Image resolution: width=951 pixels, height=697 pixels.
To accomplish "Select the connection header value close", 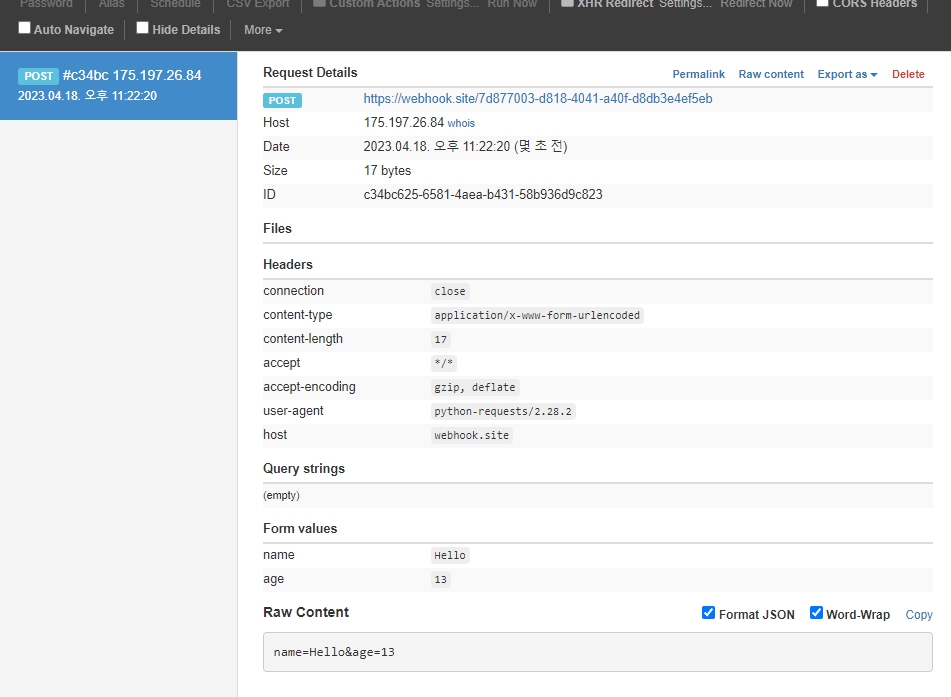I will pyautogui.click(x=449, y=291).
